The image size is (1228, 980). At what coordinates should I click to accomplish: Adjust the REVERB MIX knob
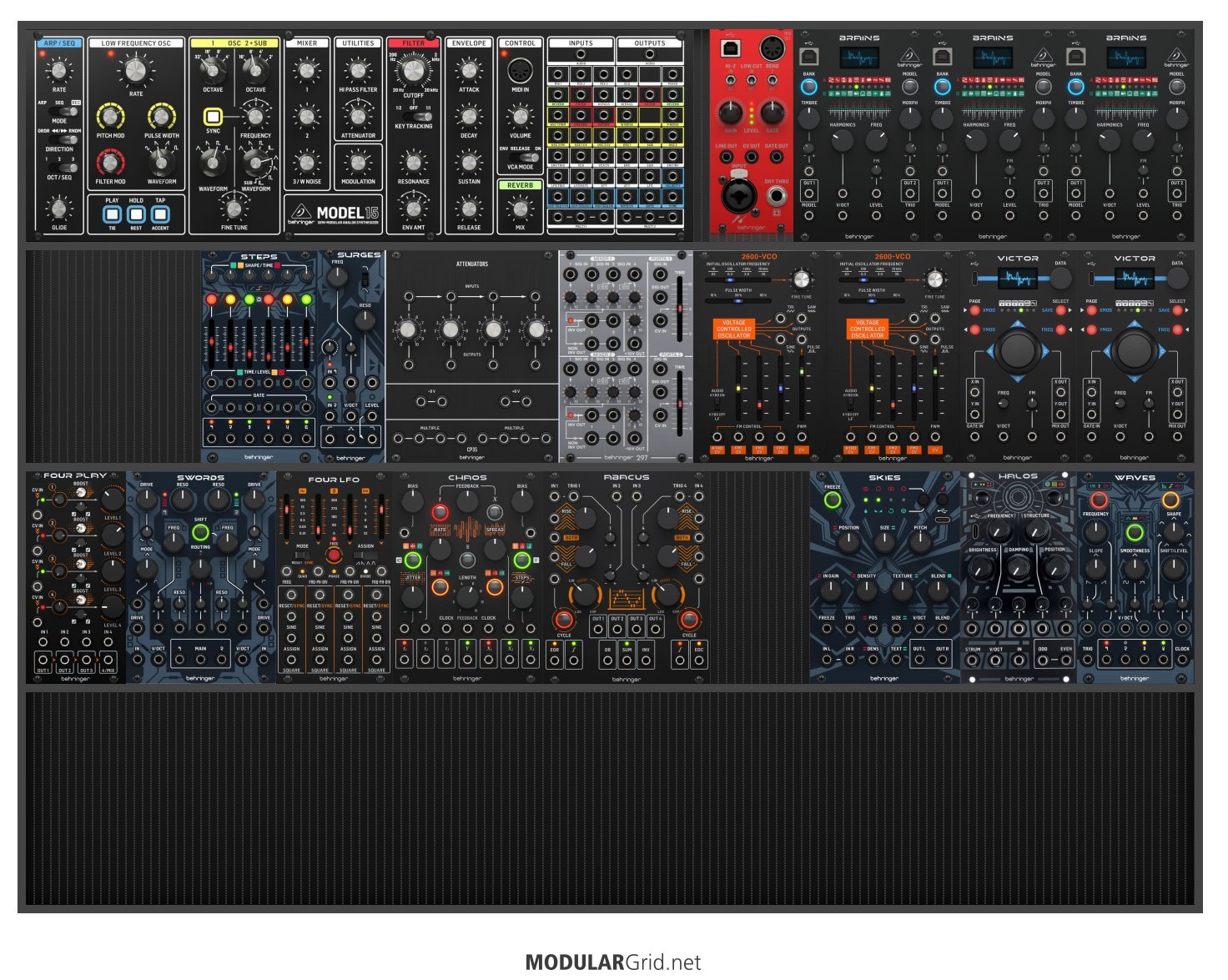point(521,208)
